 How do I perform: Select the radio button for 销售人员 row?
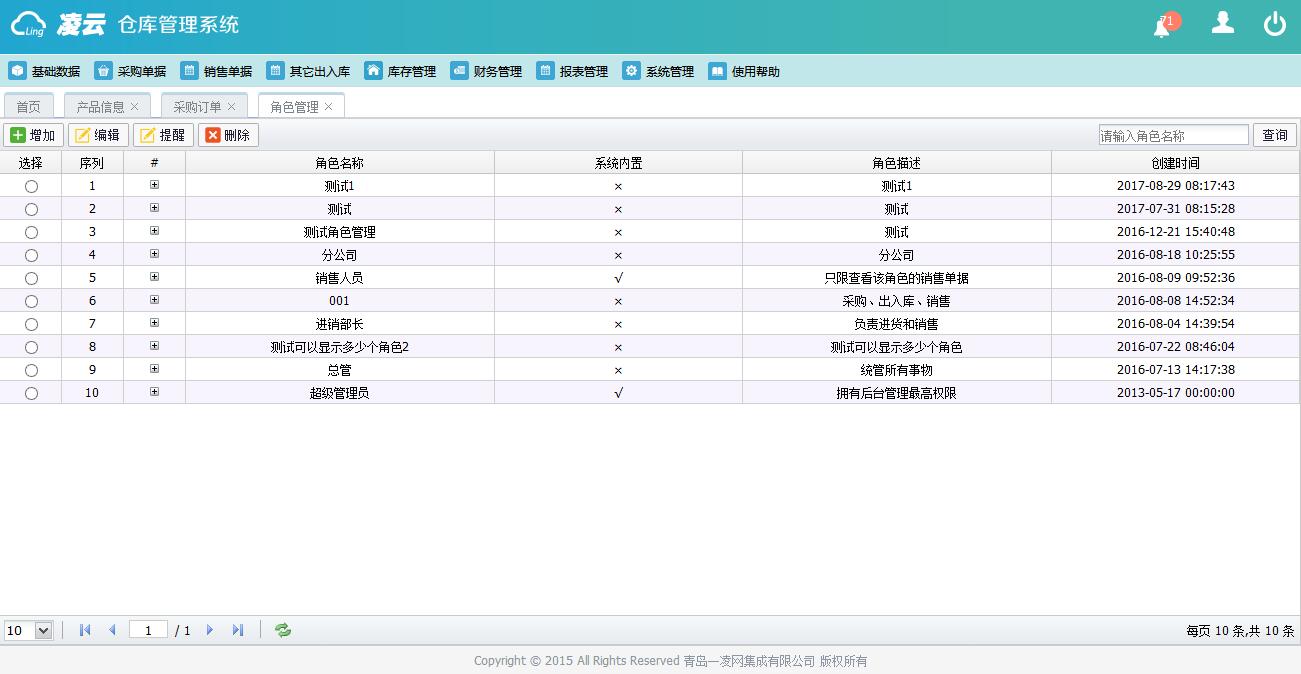pyautogui.click(x=31, y=279)
